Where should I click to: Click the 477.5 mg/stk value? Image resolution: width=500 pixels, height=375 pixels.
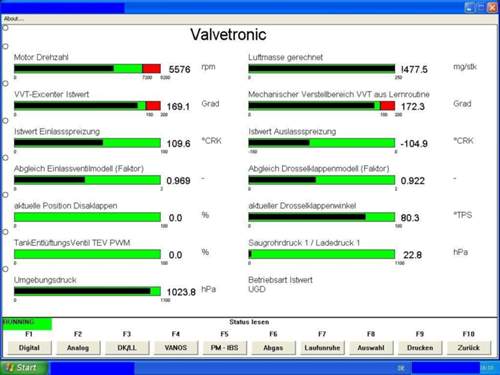tap(414, 69)
